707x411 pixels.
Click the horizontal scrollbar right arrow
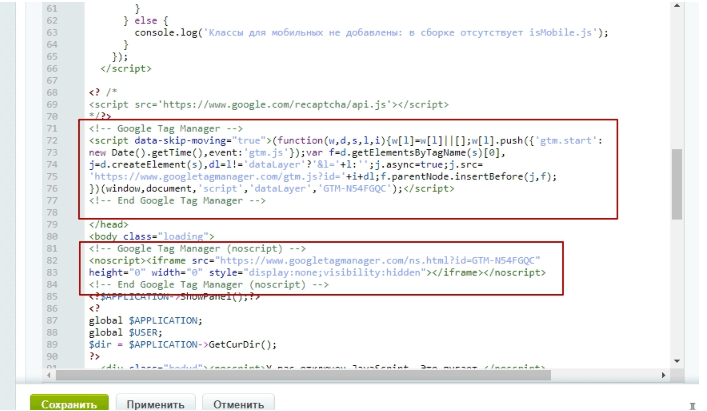(x=663, y=375)
